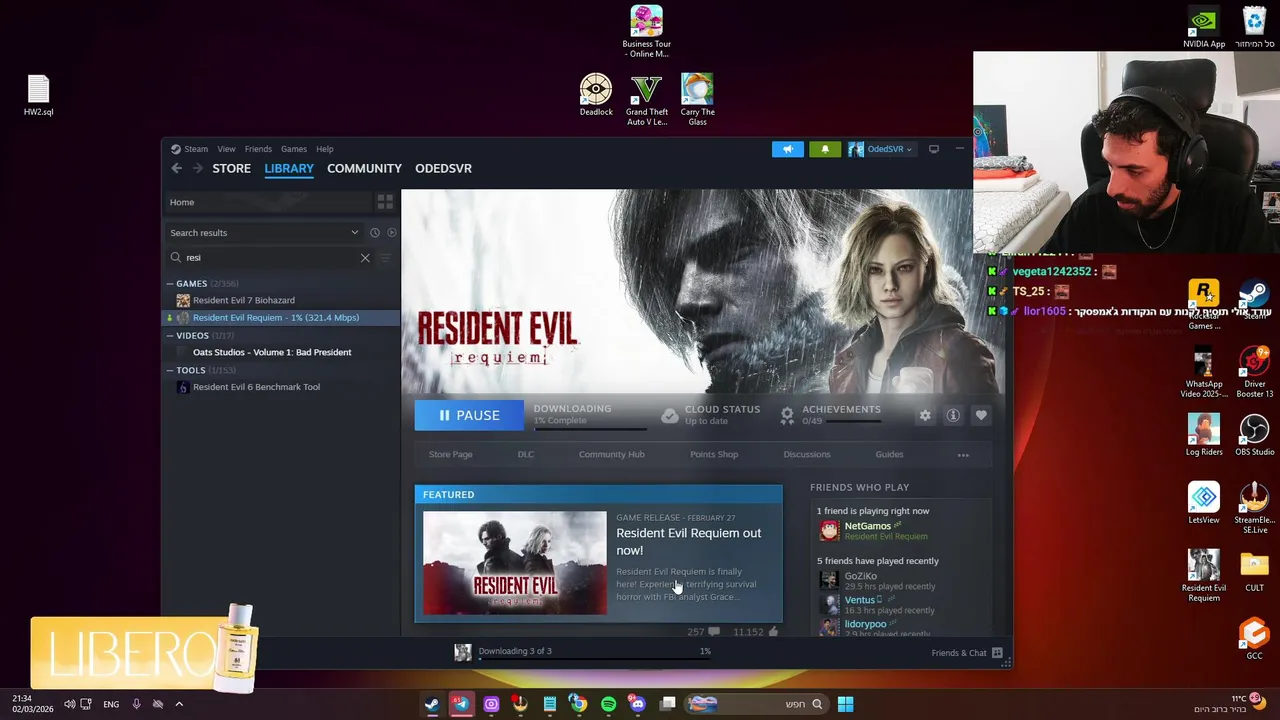Open the Steam announcements megaphone button
The image size is (1280, 720).
[x=787, y=149]
